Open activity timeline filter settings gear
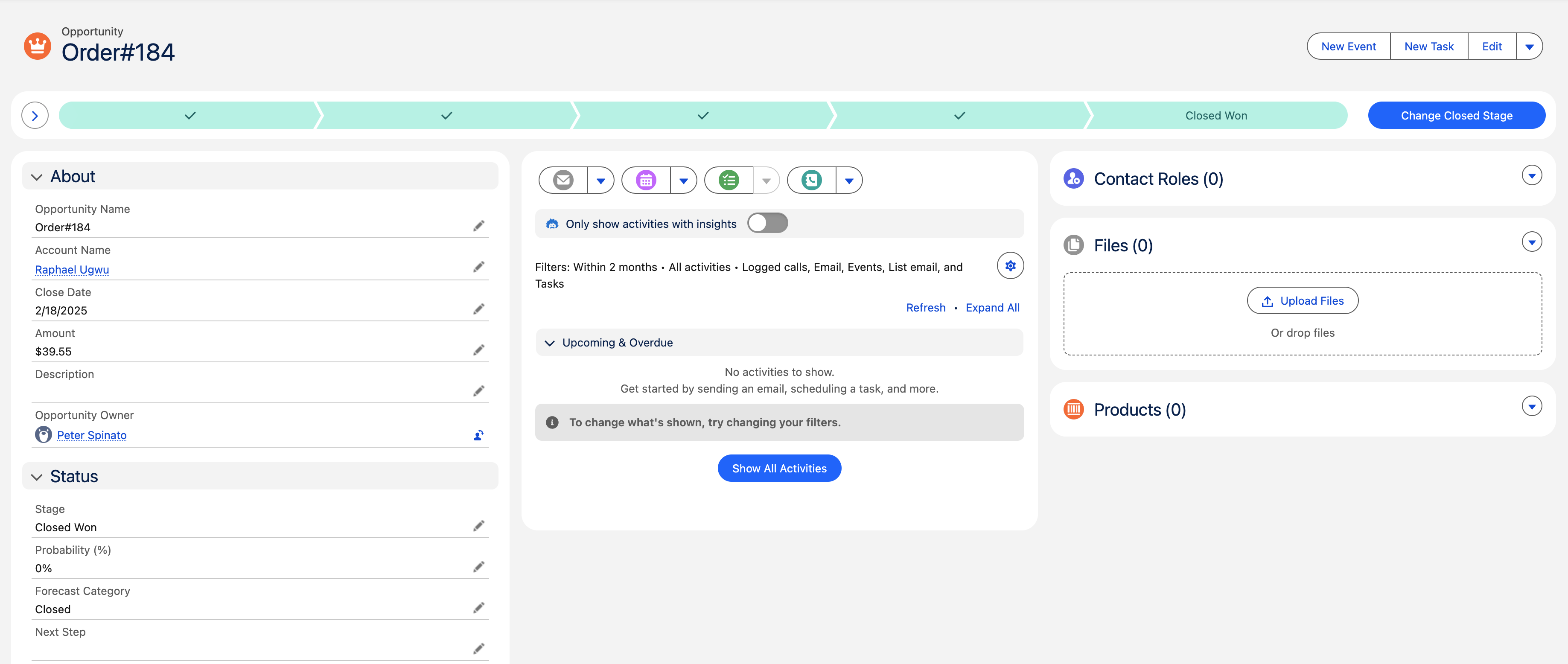The width and height of the screenshot is (1568, 664). tap(1010, 265)
